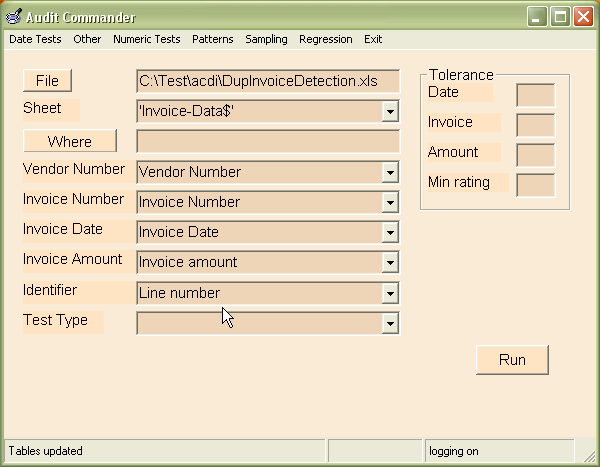Click the Min rating label

(459, 182)
